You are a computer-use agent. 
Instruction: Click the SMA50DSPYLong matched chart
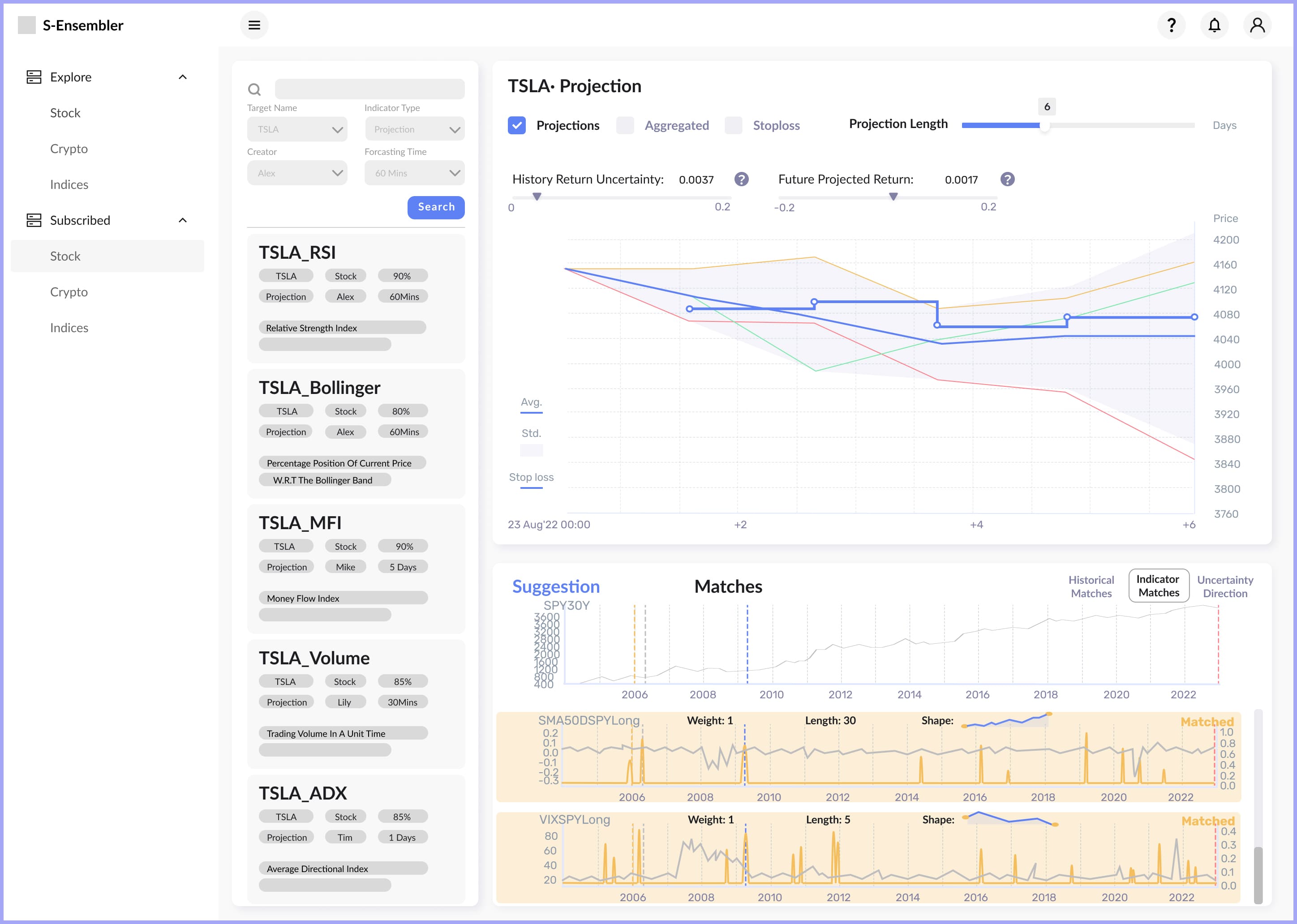(x=868, y=757)
